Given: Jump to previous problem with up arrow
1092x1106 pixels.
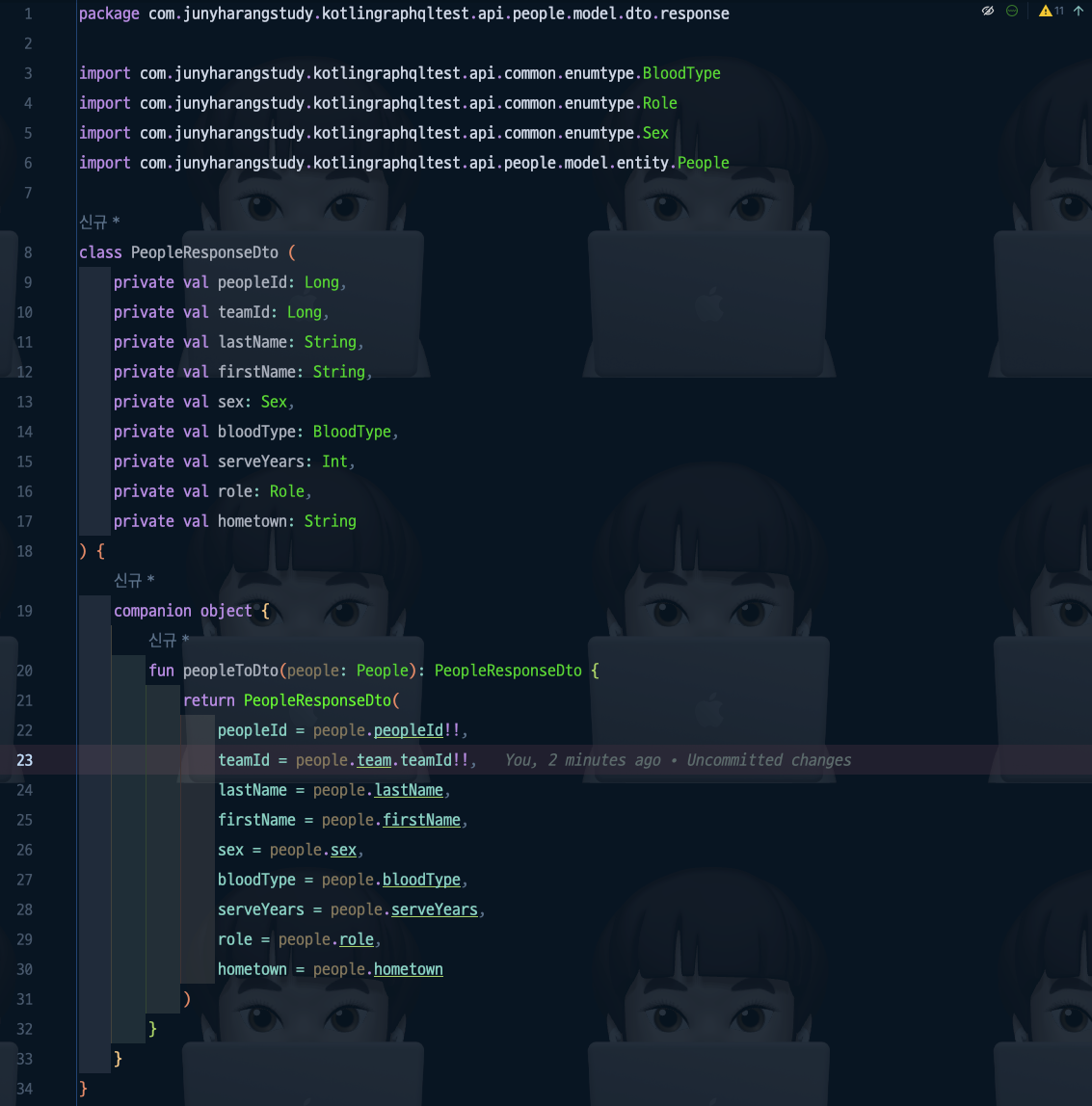Looking at the screenshot, I should [1078, 11].
